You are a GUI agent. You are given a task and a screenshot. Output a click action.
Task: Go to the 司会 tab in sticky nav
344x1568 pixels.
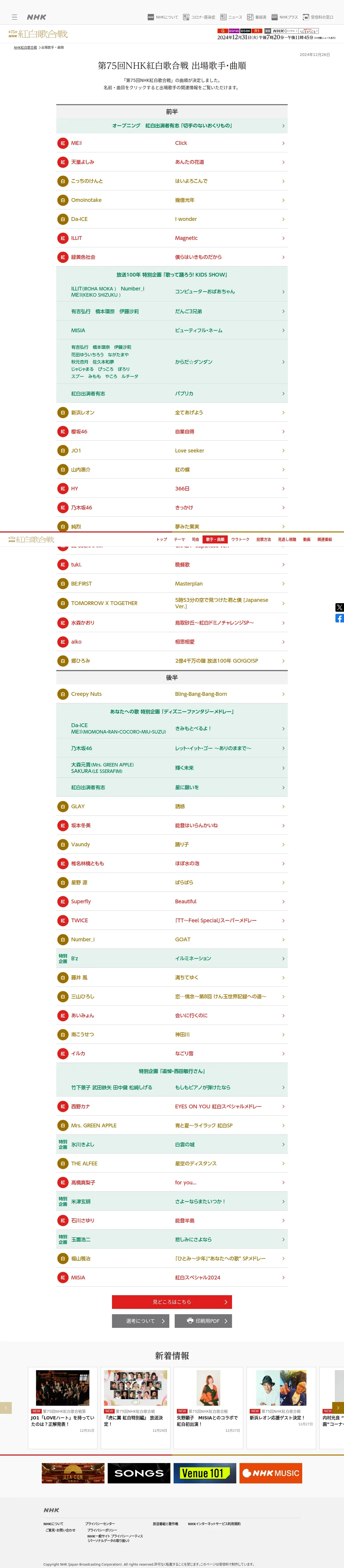point(195,539)
